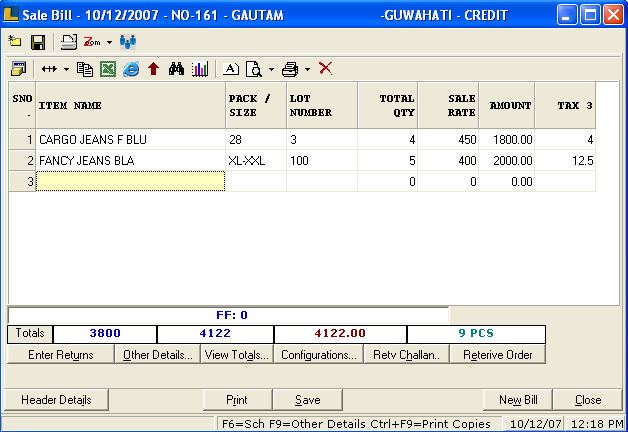
Task: Click the 10/12/07 status bar date
Action: pyautogui.click(x=535, y=424)
